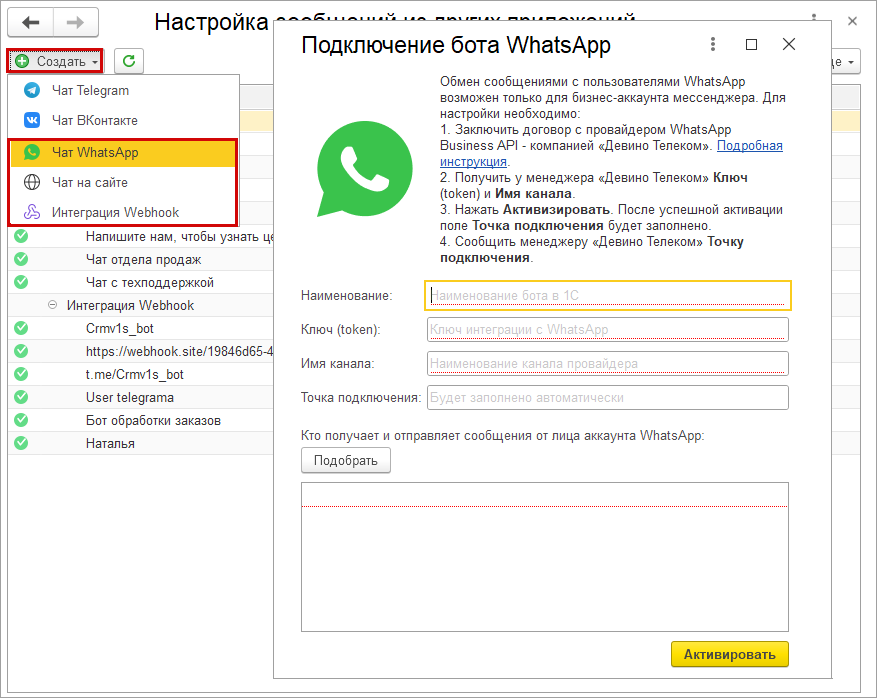Viewport: 877px width, 698px height.
Task: Close the Подключение бота WhatsApp dialog
Action: pyautogui.click(x=789, y=44)
